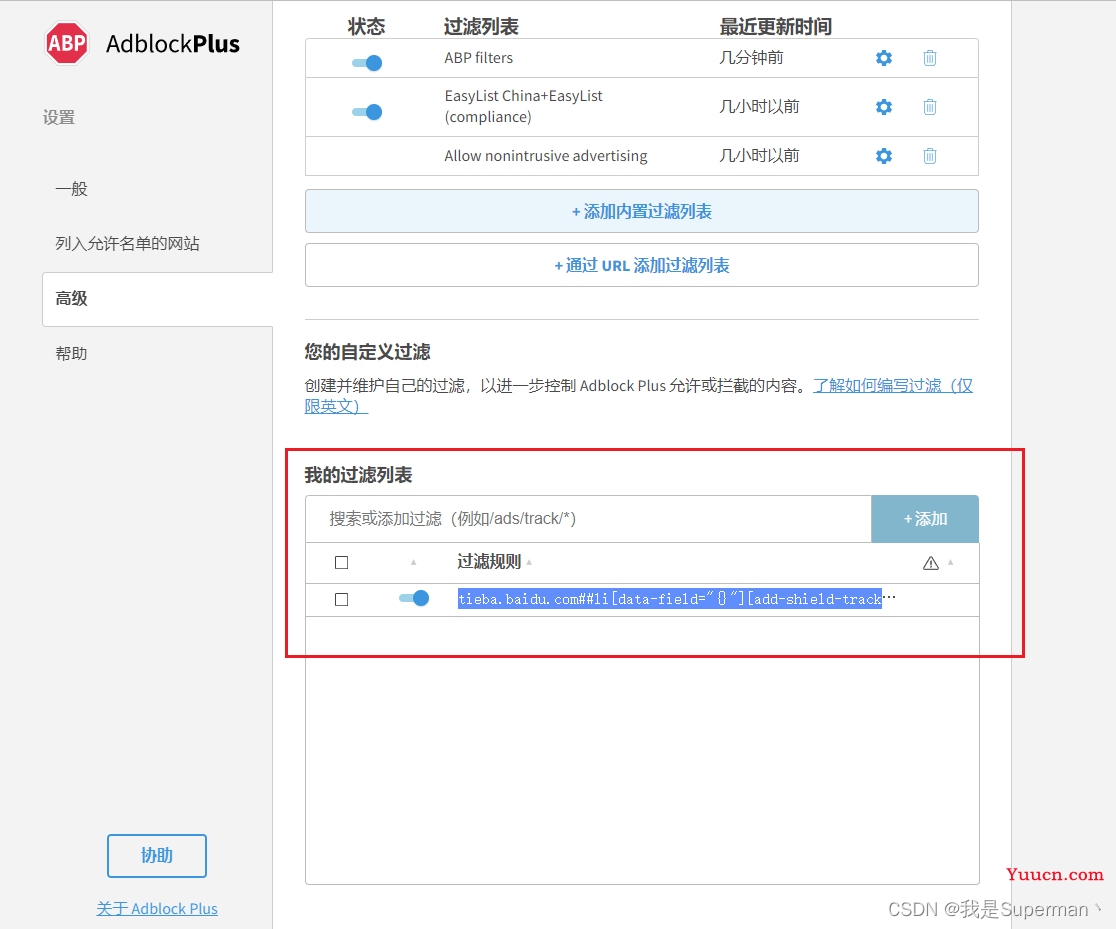Click the + 添加 filter button
Viewport: 1116px width, 929px height.
coord(925,519)
